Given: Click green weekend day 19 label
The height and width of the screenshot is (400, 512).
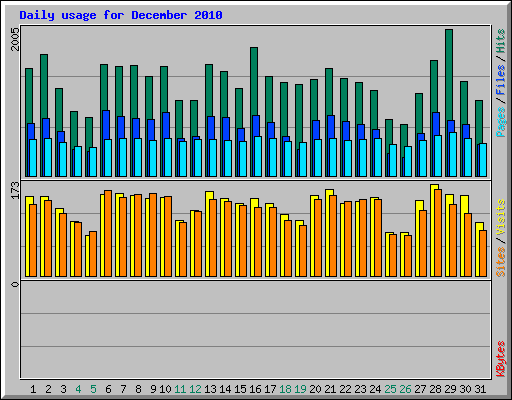Looking at the screenshot, I should 300,389.
